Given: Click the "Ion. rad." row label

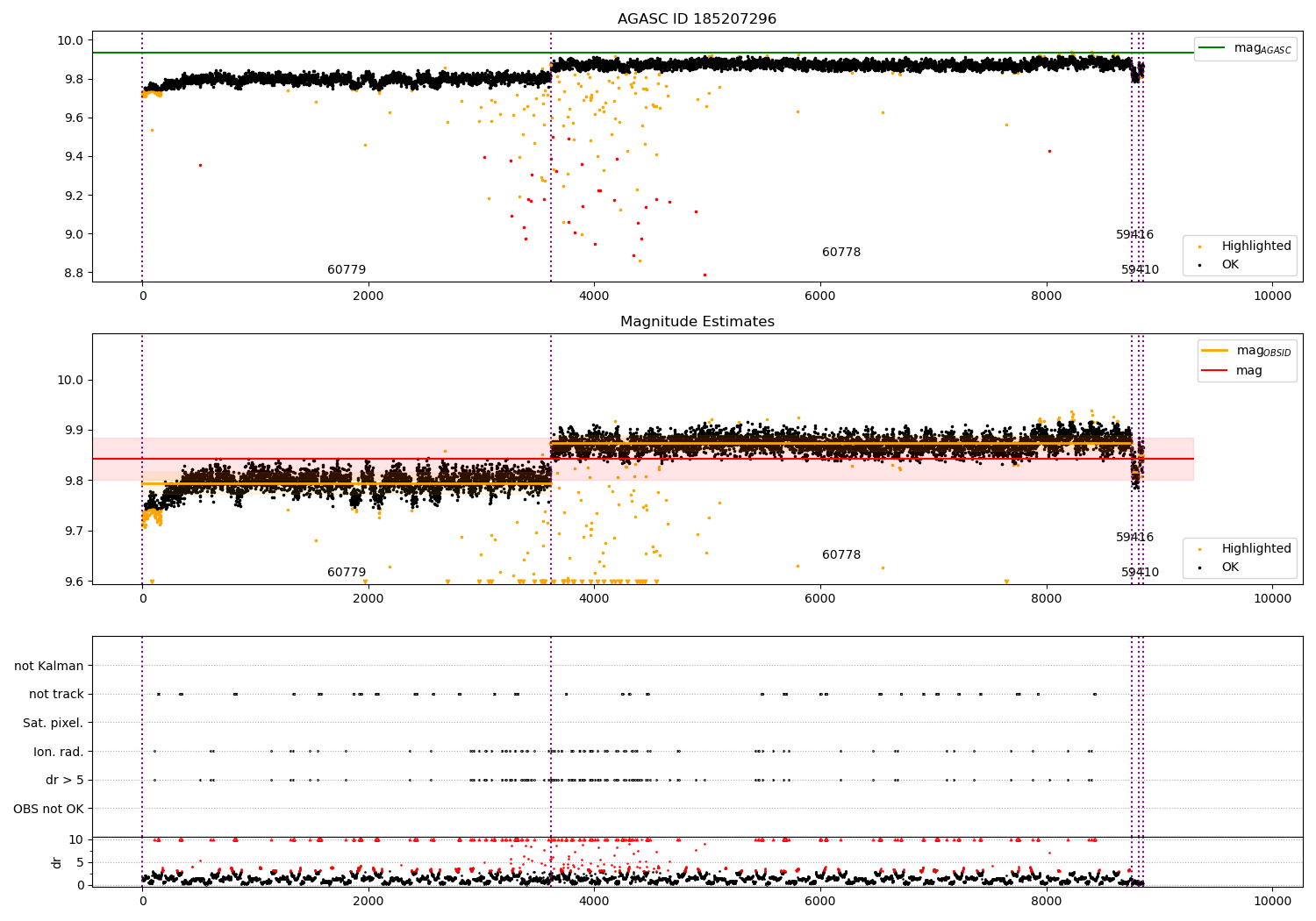Looking at the screenshot, I should tap(59, 752).
